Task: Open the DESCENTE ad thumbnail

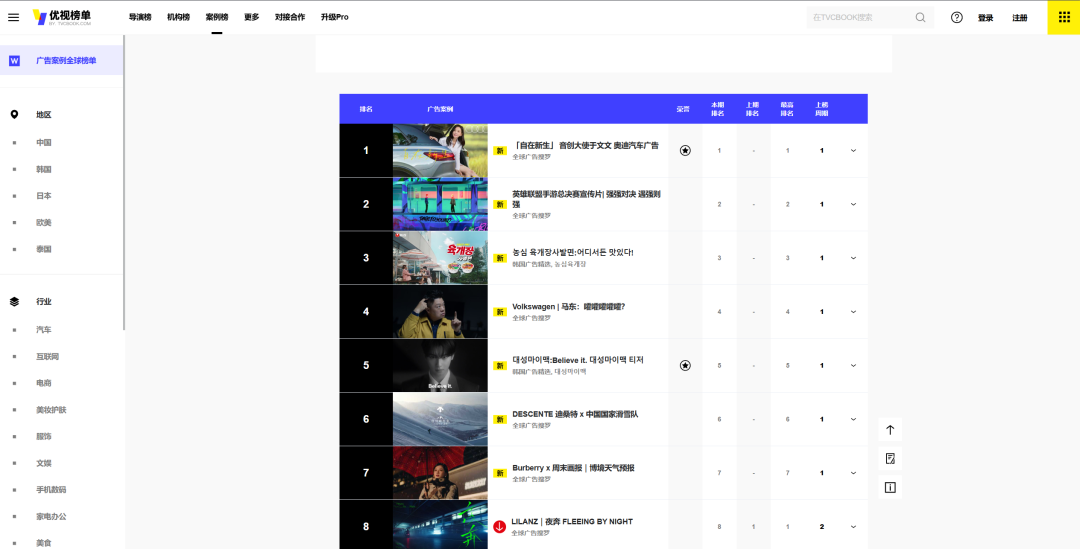Action: (x=440, y=419)
